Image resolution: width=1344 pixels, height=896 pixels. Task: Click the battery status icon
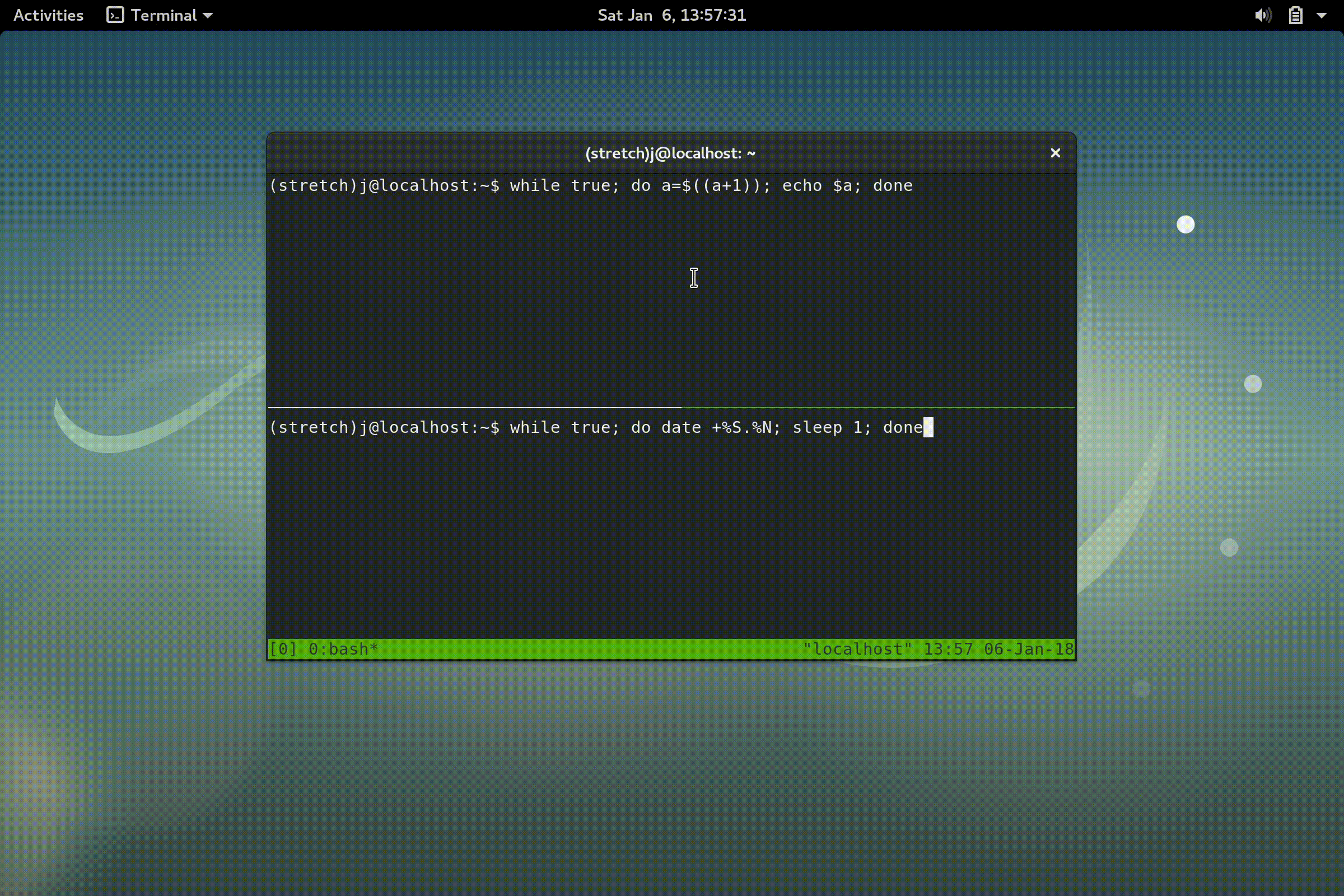(x=1295, y=16)
